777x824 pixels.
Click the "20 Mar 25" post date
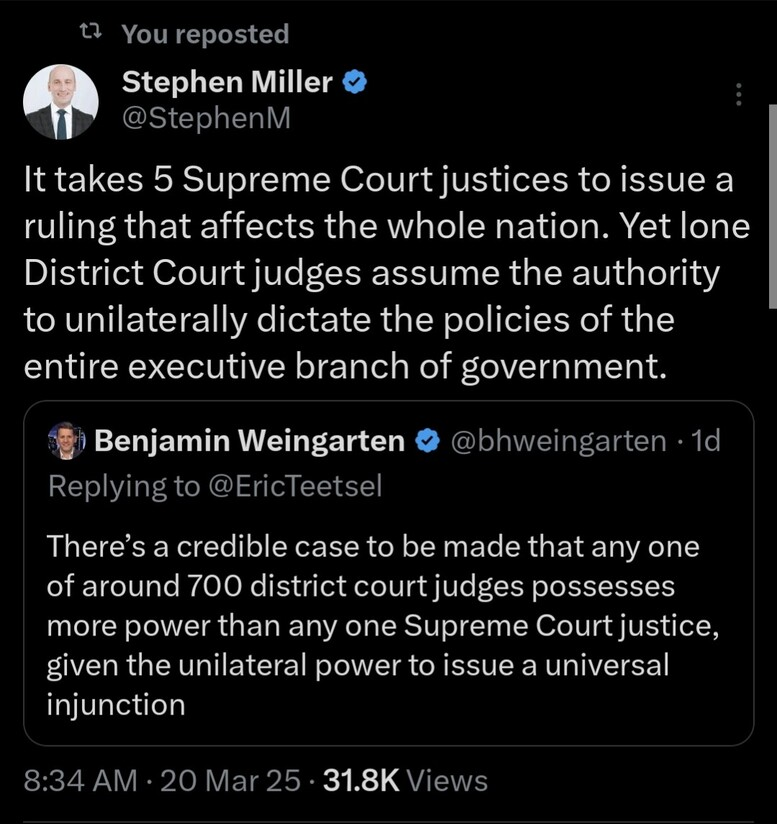coord(230,780)
